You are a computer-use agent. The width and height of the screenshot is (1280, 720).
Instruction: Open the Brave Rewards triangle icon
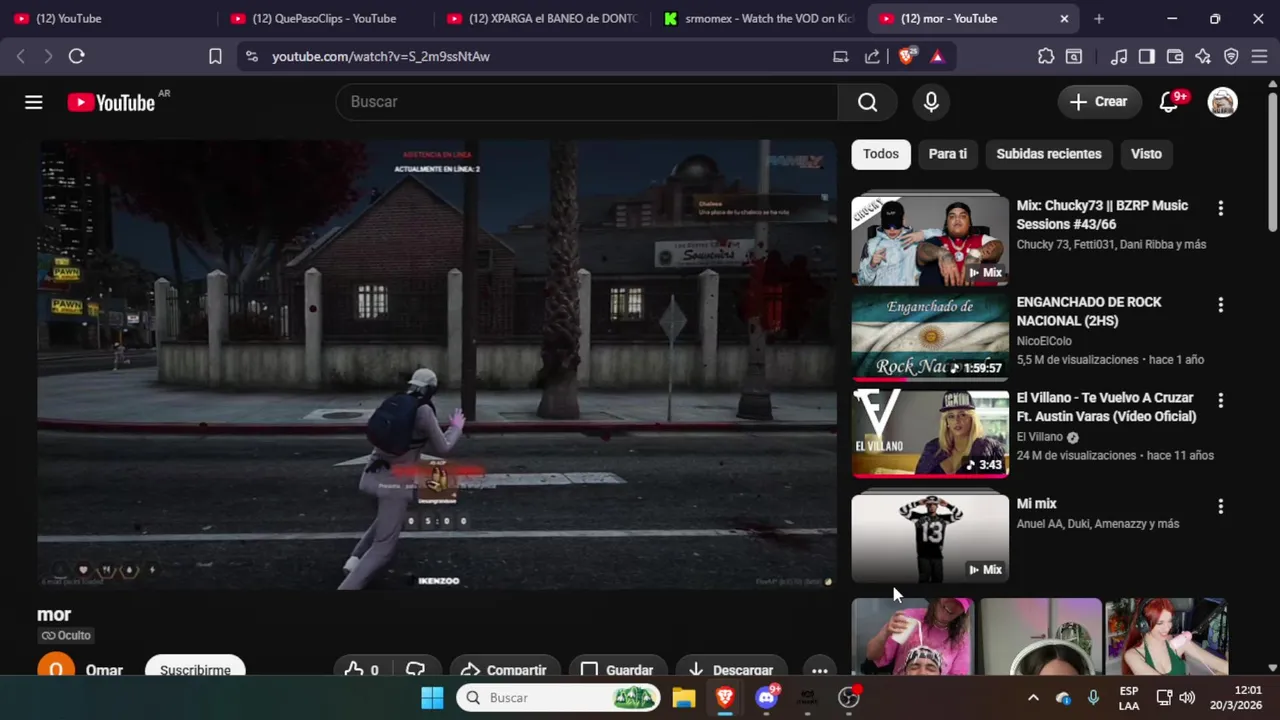[937, 57]
